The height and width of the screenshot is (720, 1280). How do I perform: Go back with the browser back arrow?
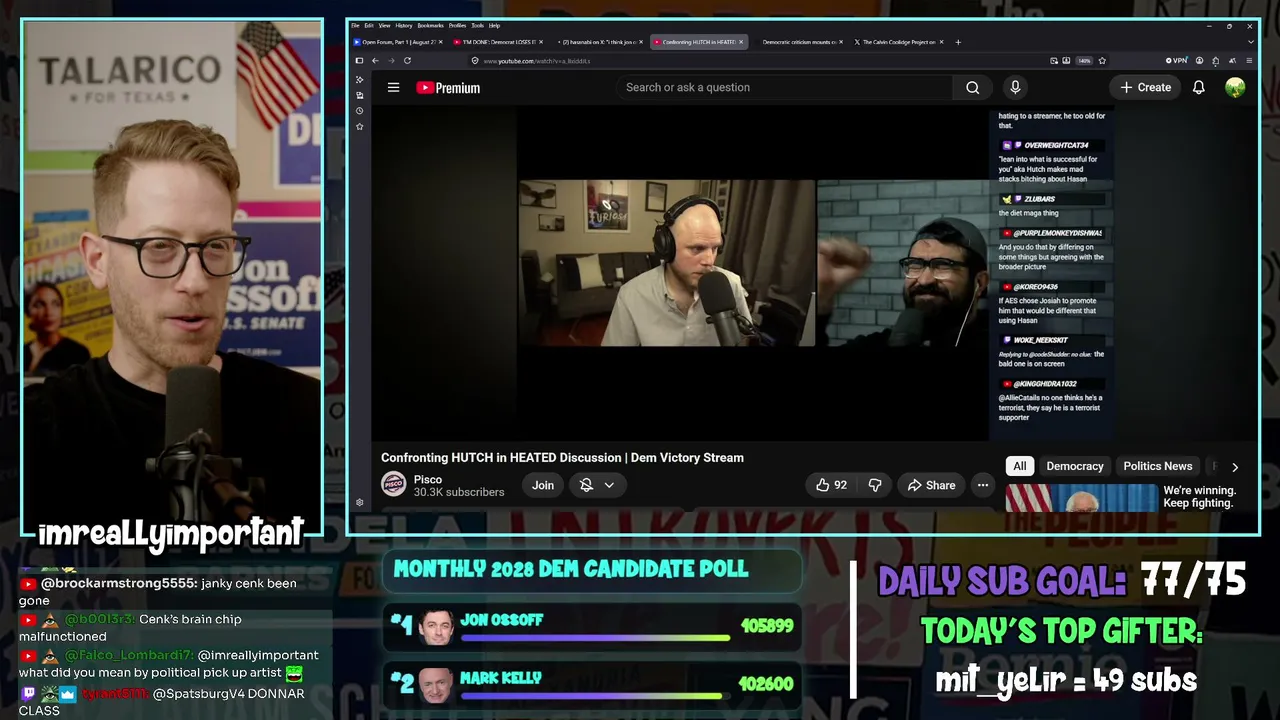[x=375, y=61]
